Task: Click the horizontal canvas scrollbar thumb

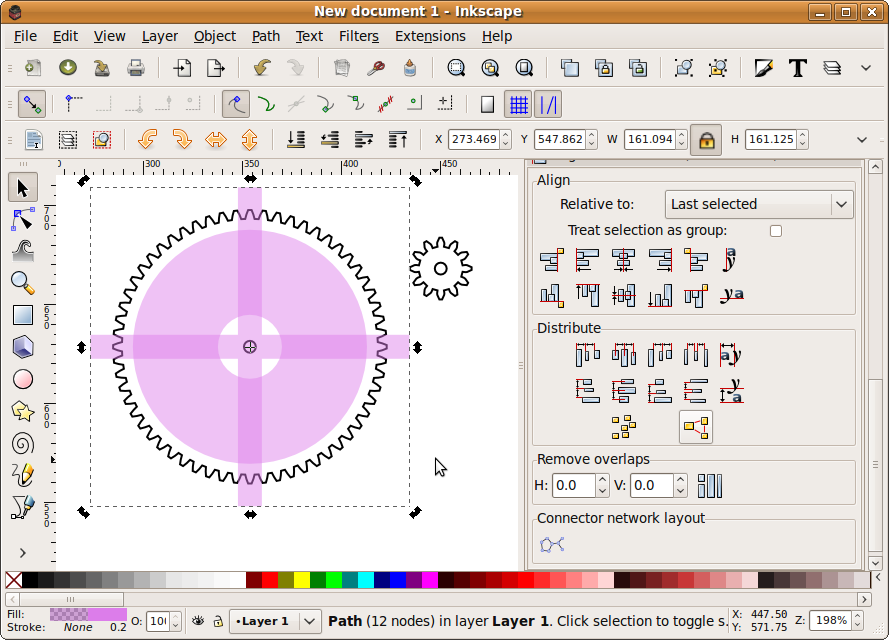Action: (x=70, y=599)
